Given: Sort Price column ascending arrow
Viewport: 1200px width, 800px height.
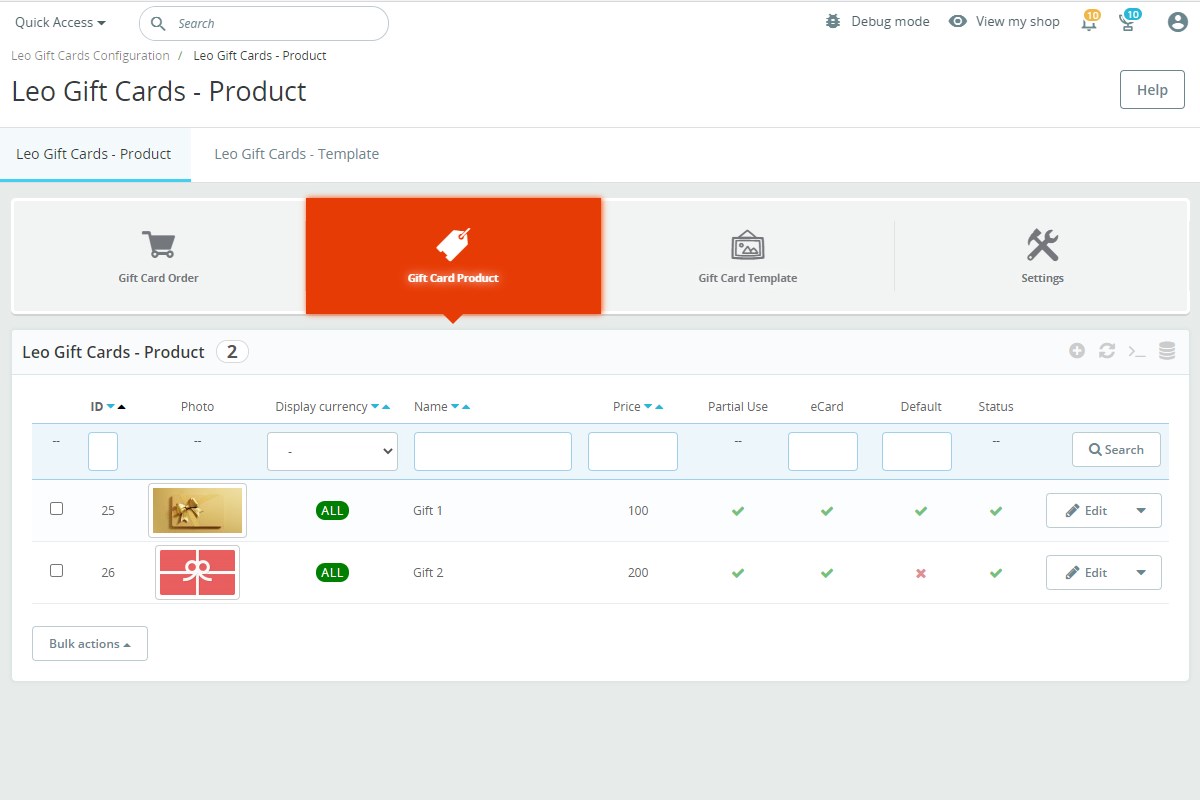Looking at the screenshot, I should [659, 407].
